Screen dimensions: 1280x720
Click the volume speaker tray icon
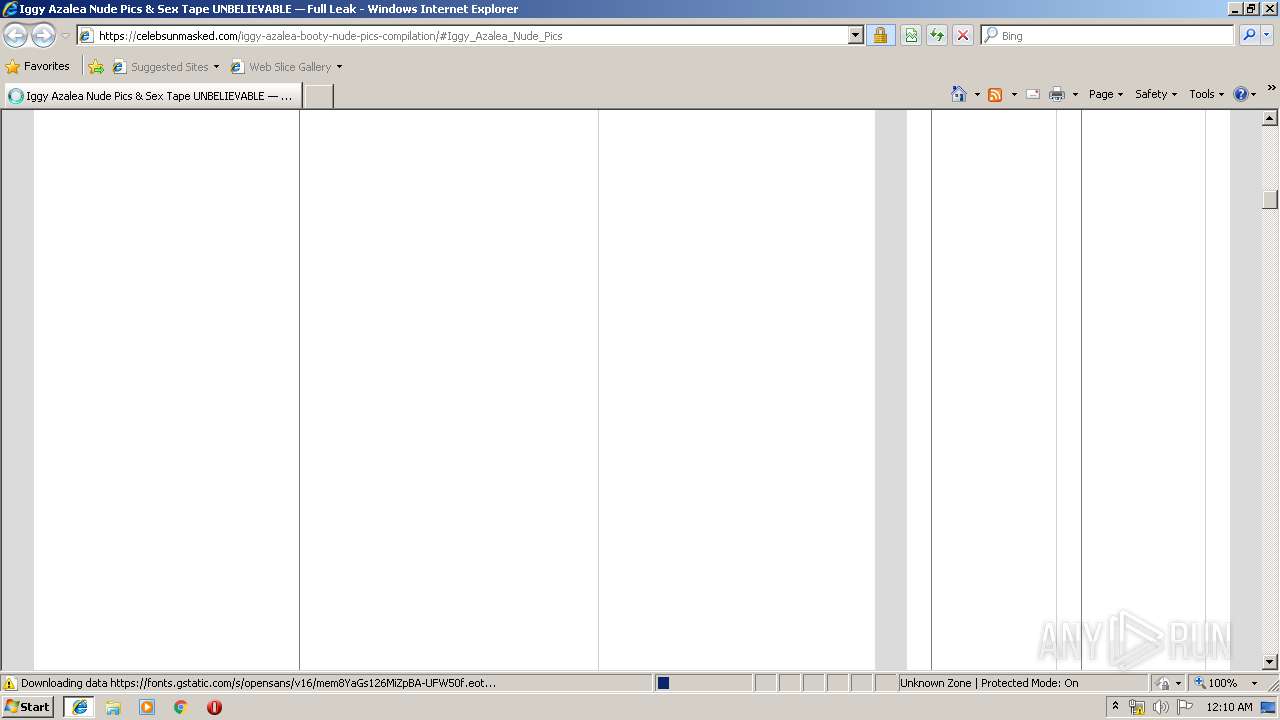pyautogui.click(x=1161, y=707)
